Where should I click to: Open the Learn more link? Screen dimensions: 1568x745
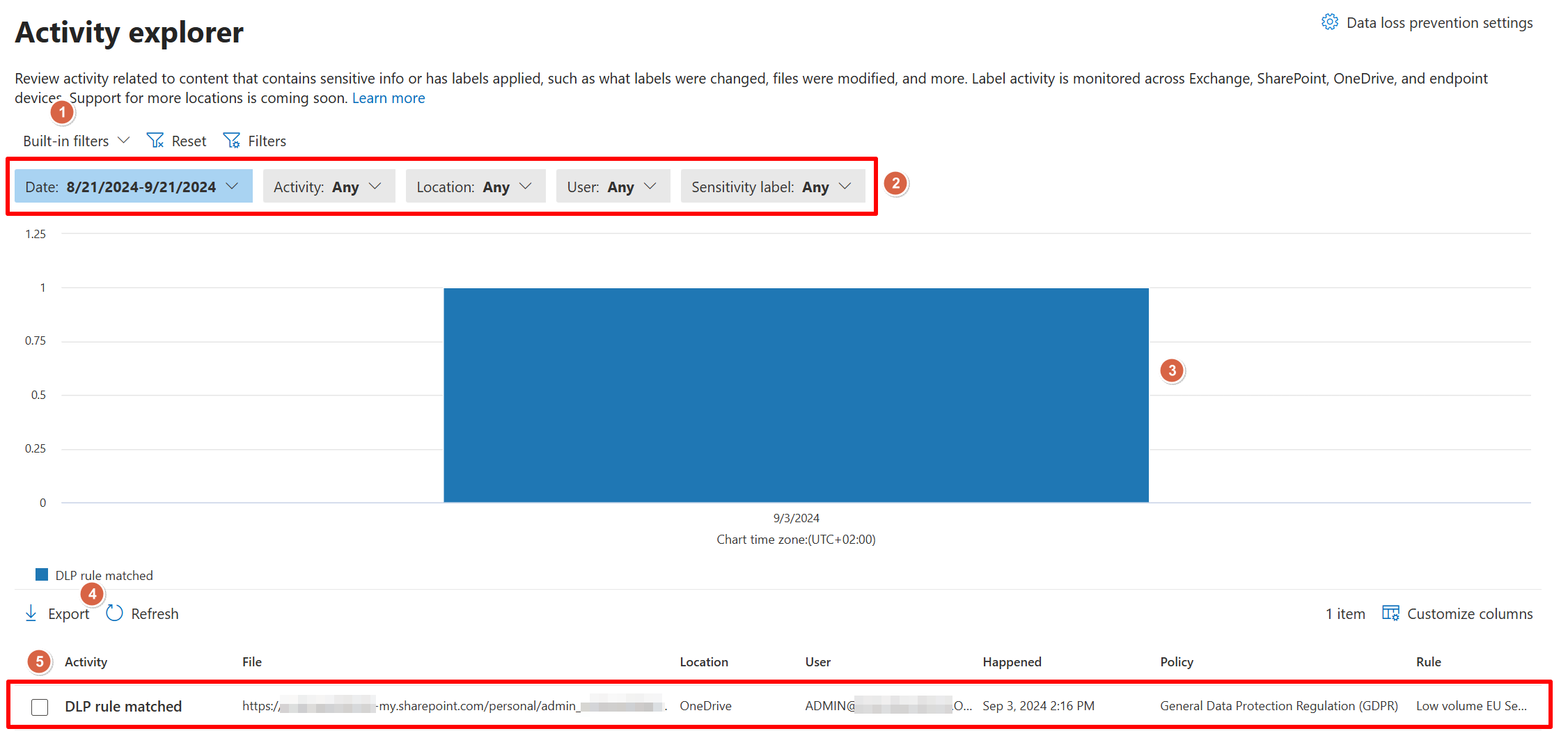click(388, 97)
